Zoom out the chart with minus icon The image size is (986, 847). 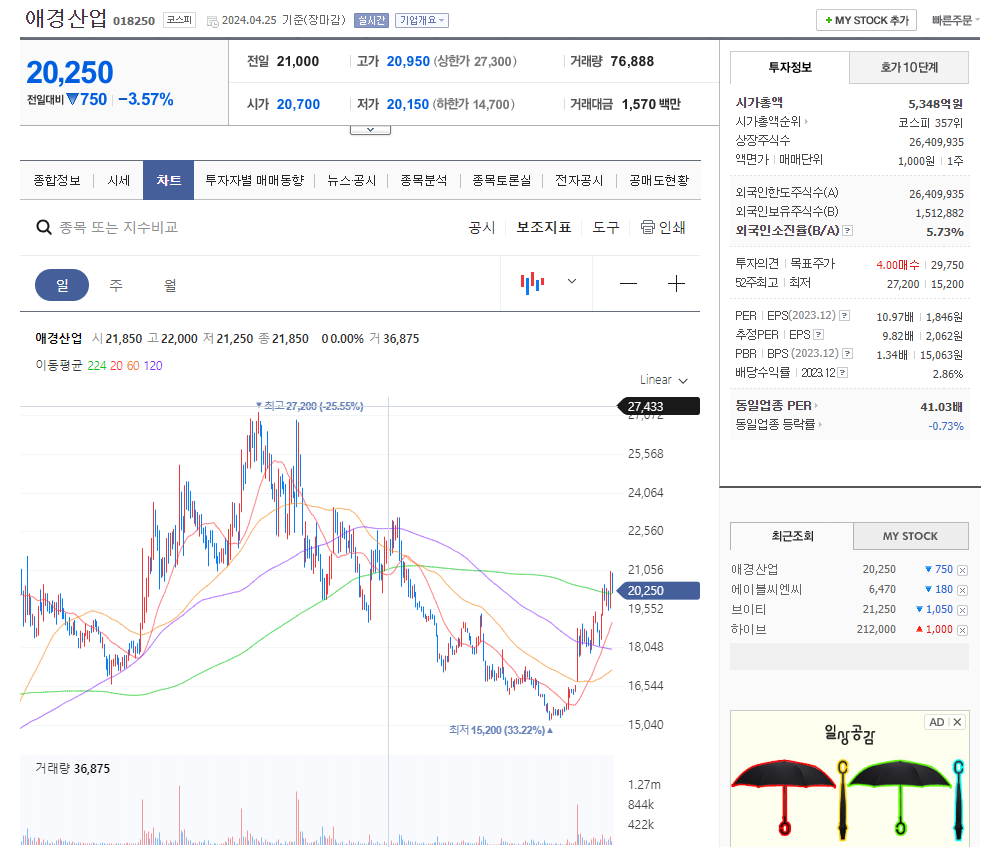628,283
